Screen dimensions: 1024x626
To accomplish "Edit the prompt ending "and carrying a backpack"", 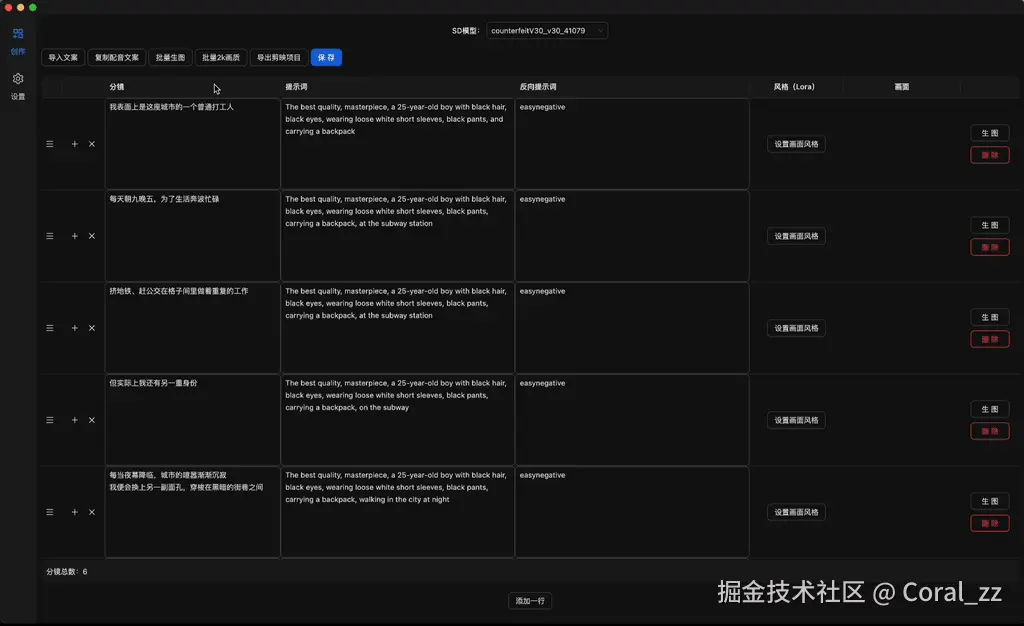I will [x=398, y=144].
